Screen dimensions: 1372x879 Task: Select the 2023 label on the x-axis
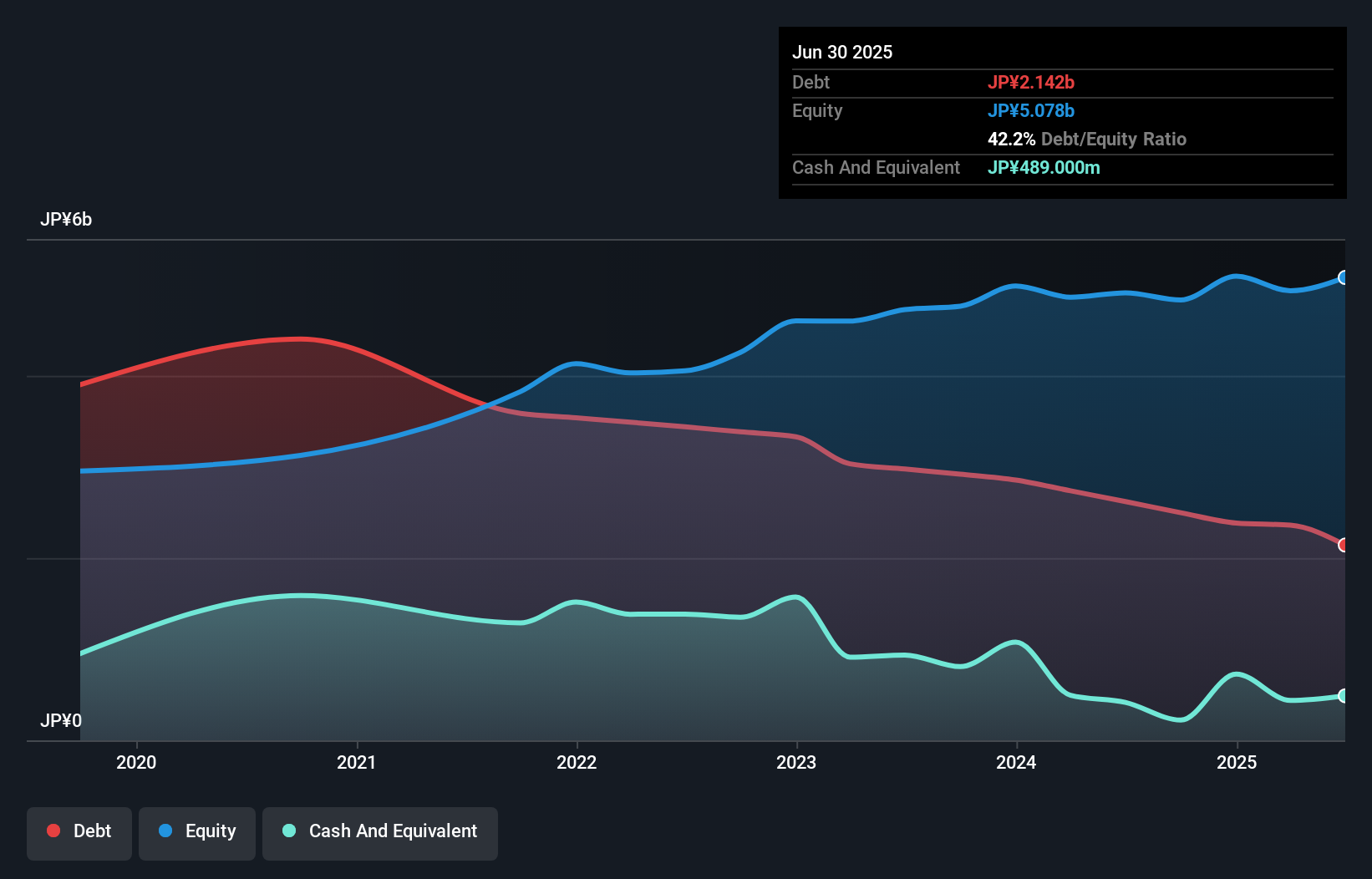pos(797,762)
